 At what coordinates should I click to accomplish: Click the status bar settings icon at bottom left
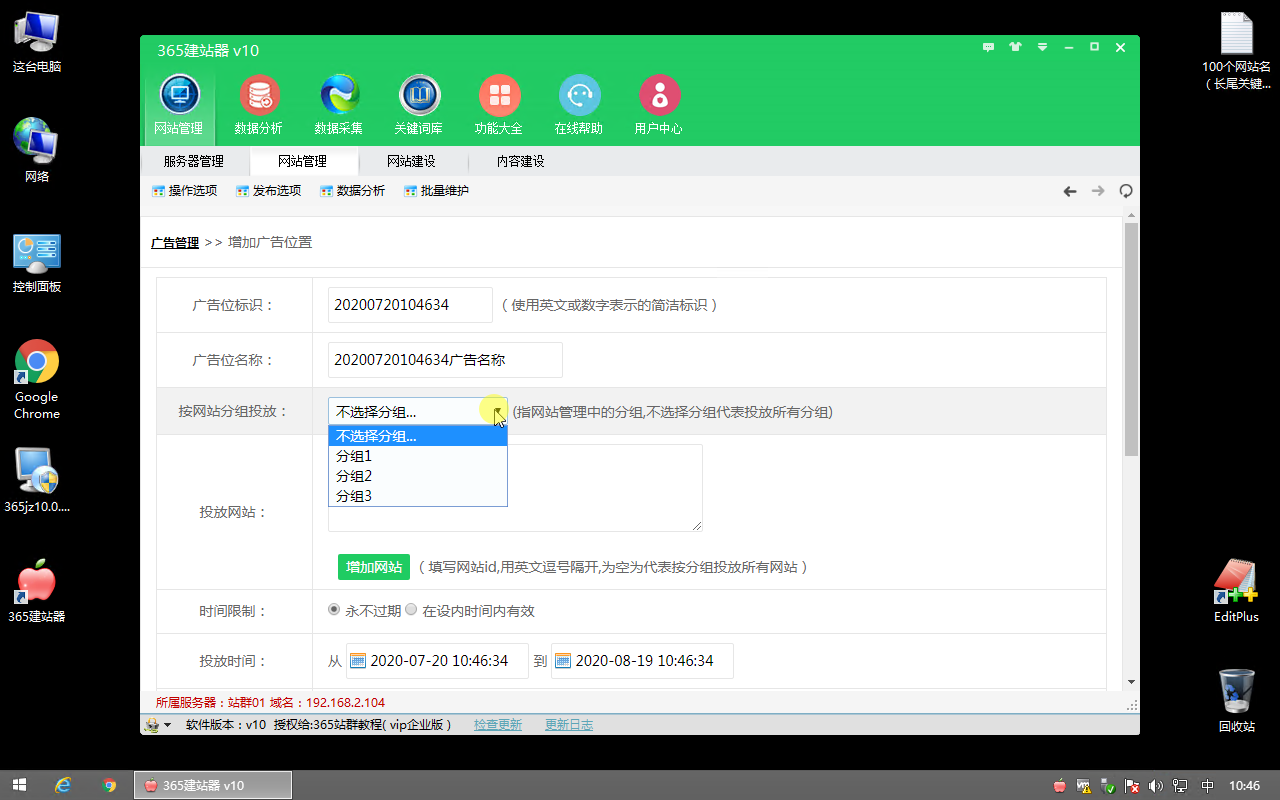tap(152, 725)
